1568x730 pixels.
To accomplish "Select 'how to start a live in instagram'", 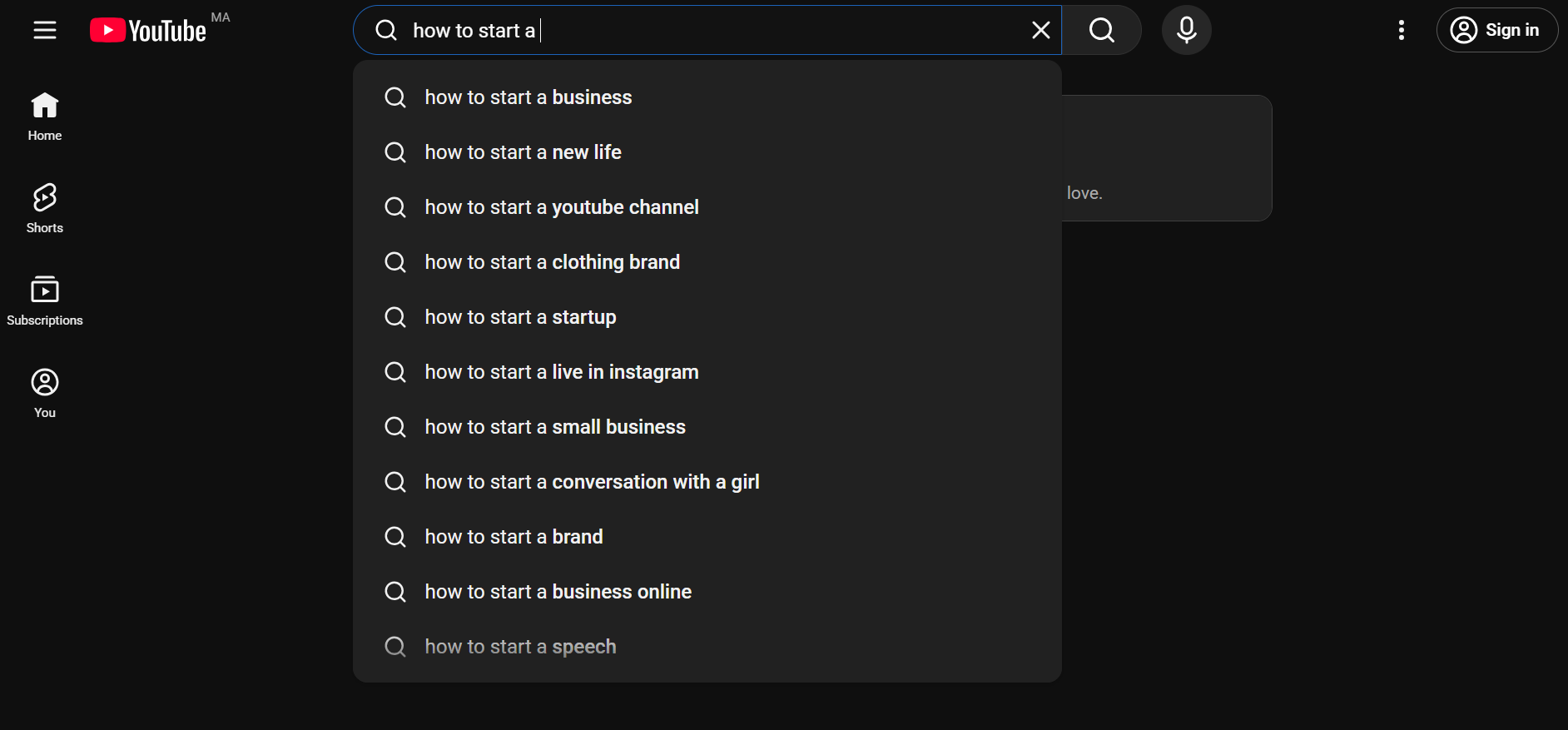I will pyautogui.click(x=707, y=372).
